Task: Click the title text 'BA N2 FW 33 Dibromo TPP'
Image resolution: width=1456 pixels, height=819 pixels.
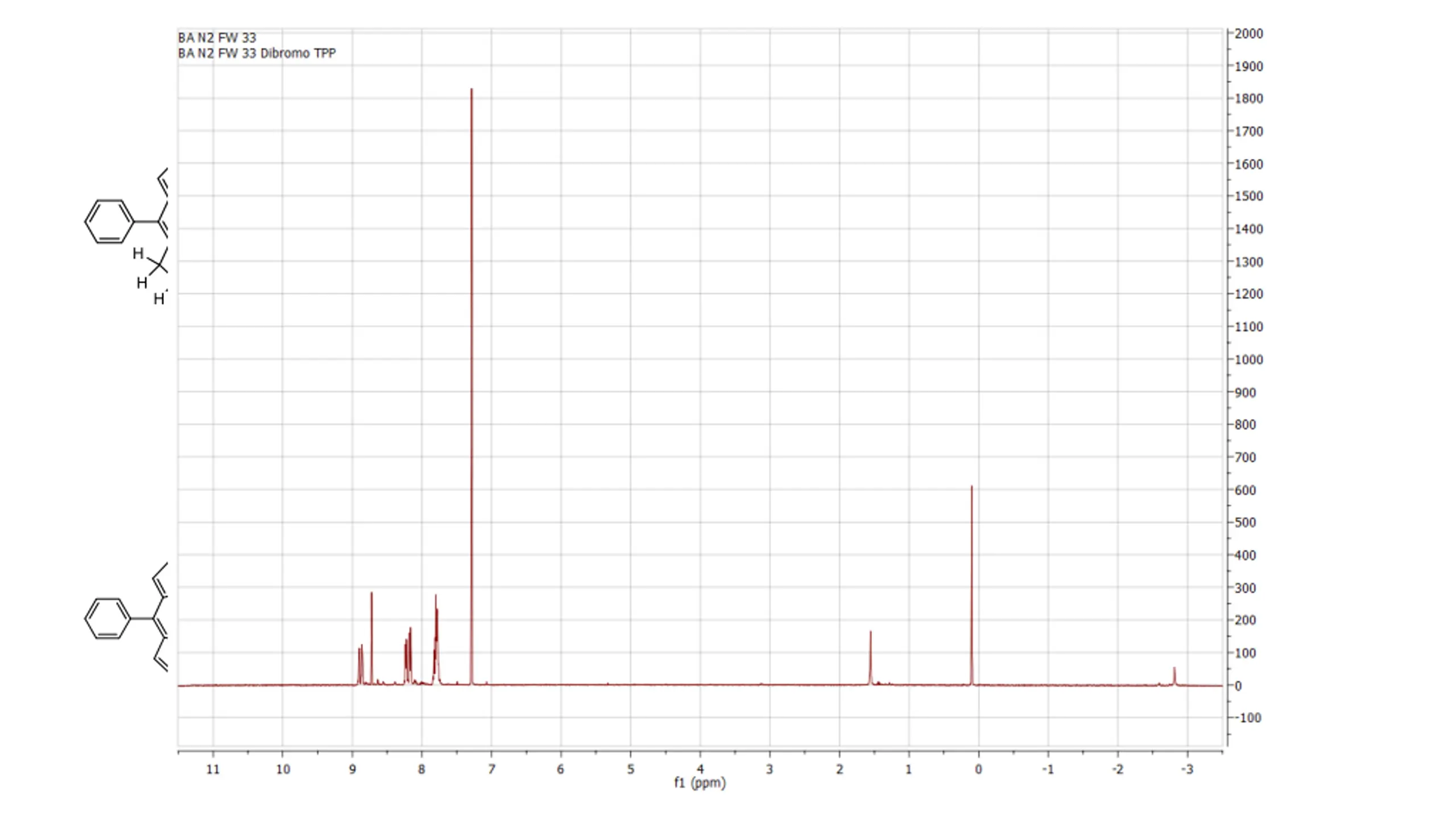Action: point(257,53)
